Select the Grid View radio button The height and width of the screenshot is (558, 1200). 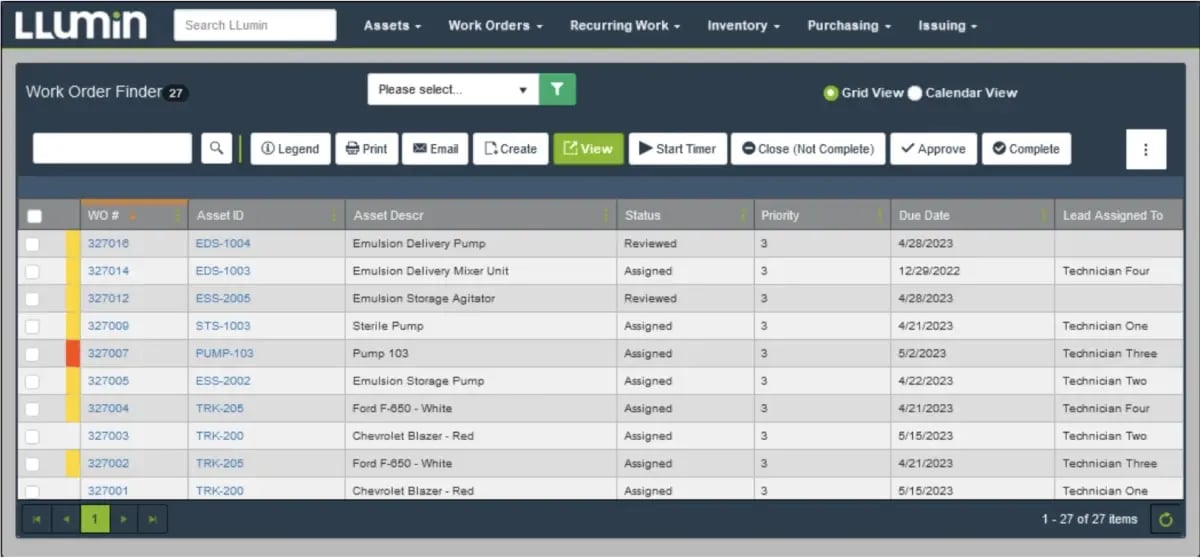click(x=830, y=93)
